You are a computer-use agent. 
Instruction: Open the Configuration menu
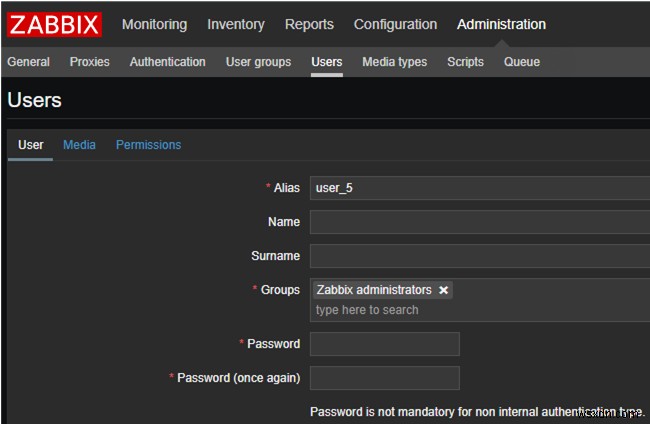[x=395, y=24]
